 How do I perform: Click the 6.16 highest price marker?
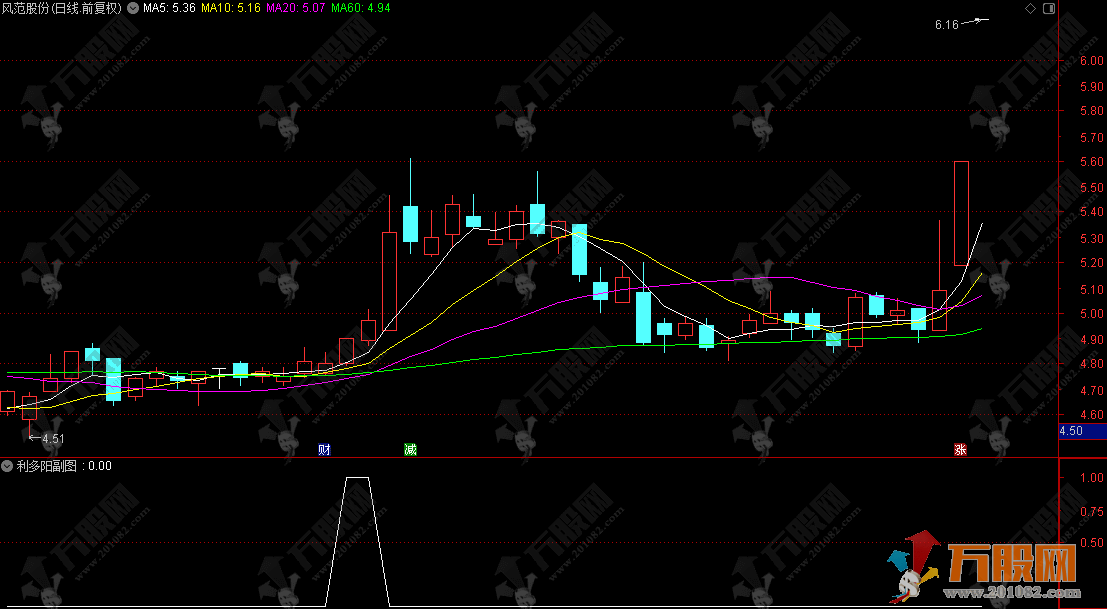point(946,24)
